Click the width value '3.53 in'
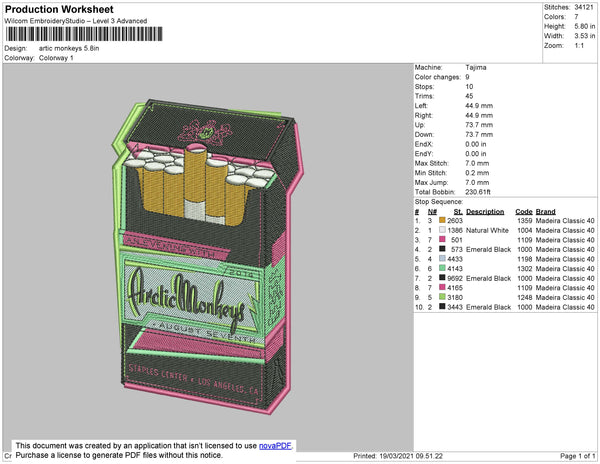This screenshot has height=464, width=600. point(585,36)
